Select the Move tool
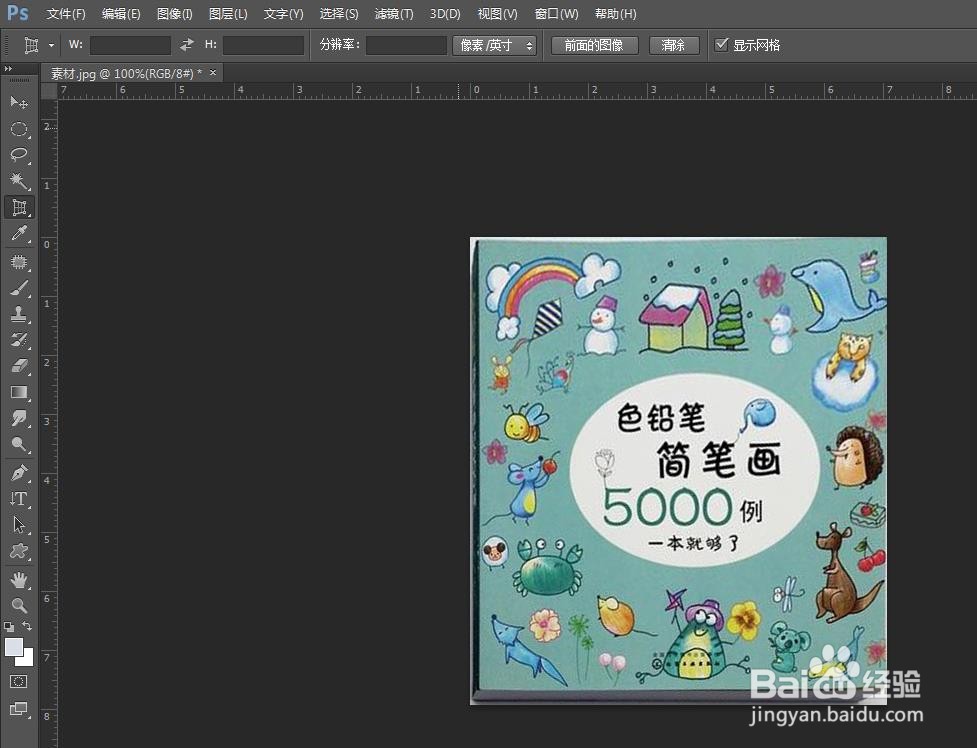977x748 pixels. tap(18, 101)
